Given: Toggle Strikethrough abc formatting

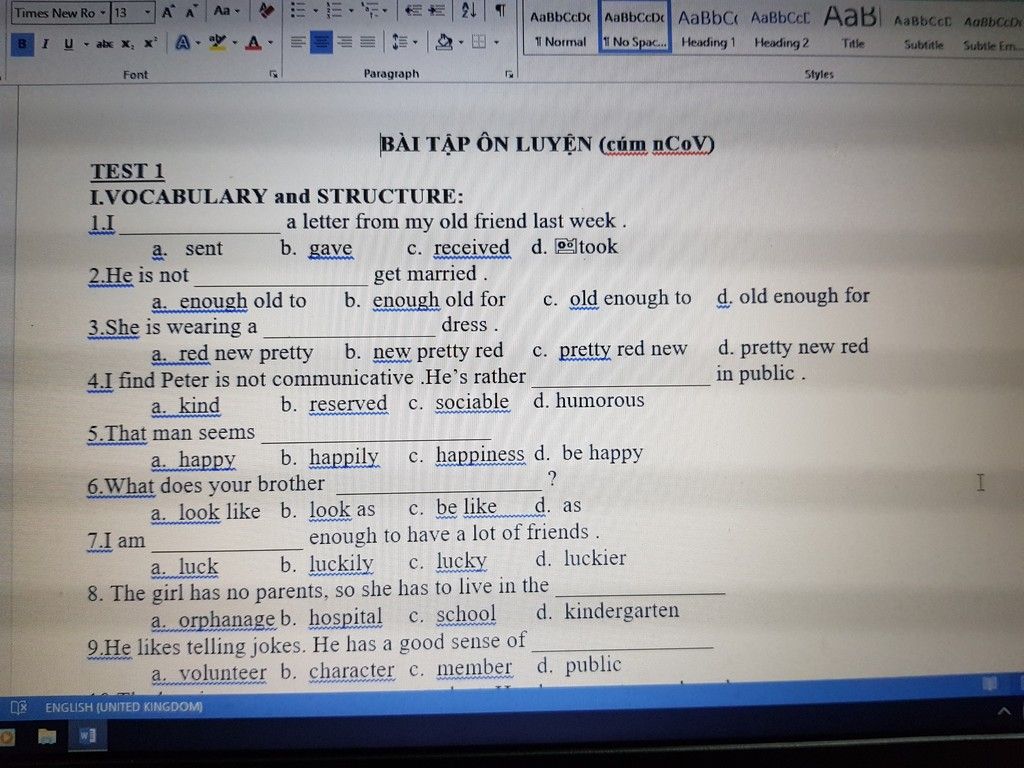Looking at the screenshot, I should click(104, 44).
